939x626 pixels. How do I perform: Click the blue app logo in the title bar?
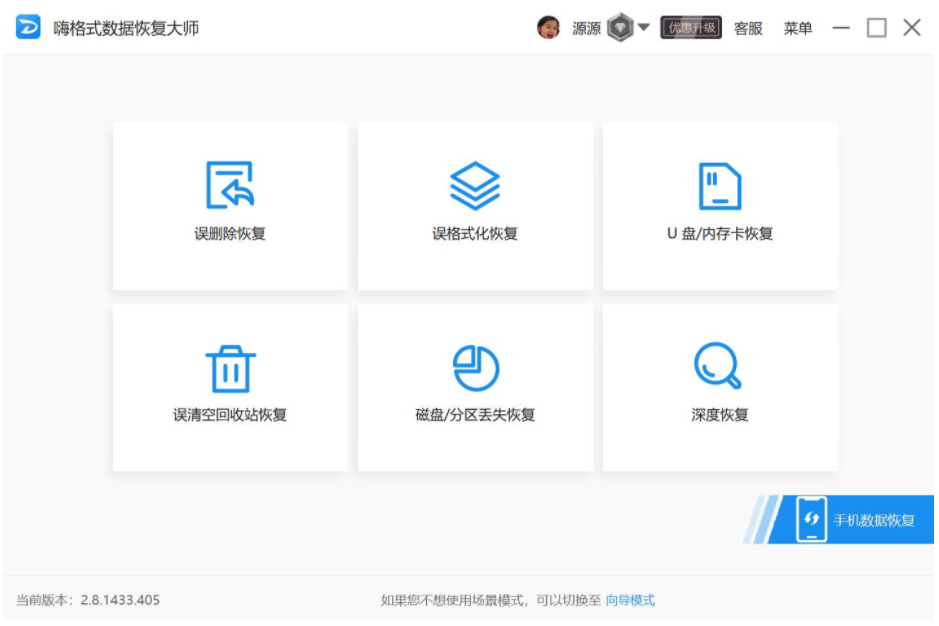pos(28,28)
